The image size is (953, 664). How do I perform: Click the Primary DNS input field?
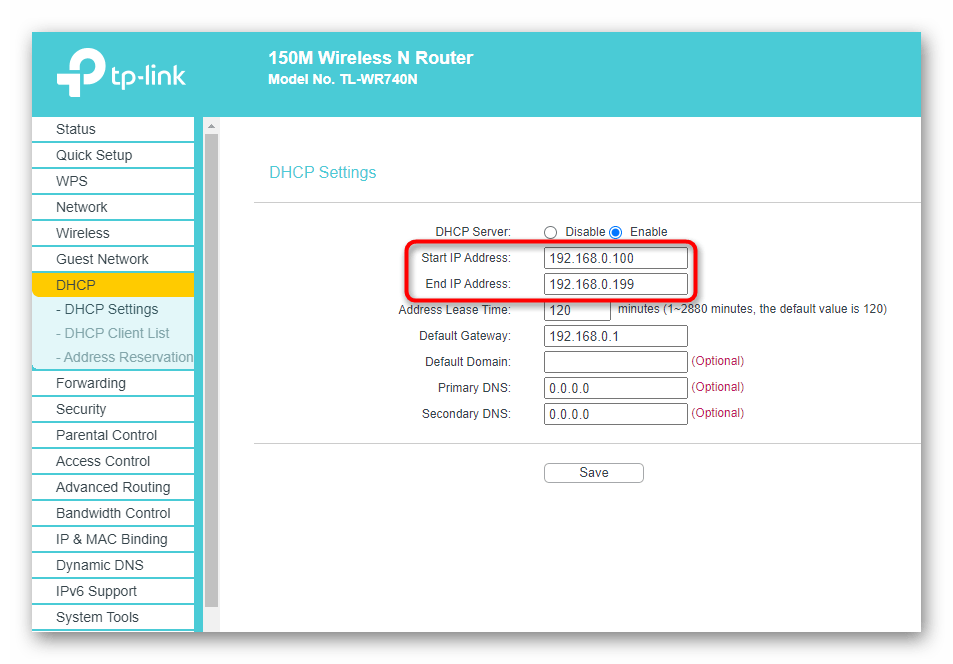(615, 388)
